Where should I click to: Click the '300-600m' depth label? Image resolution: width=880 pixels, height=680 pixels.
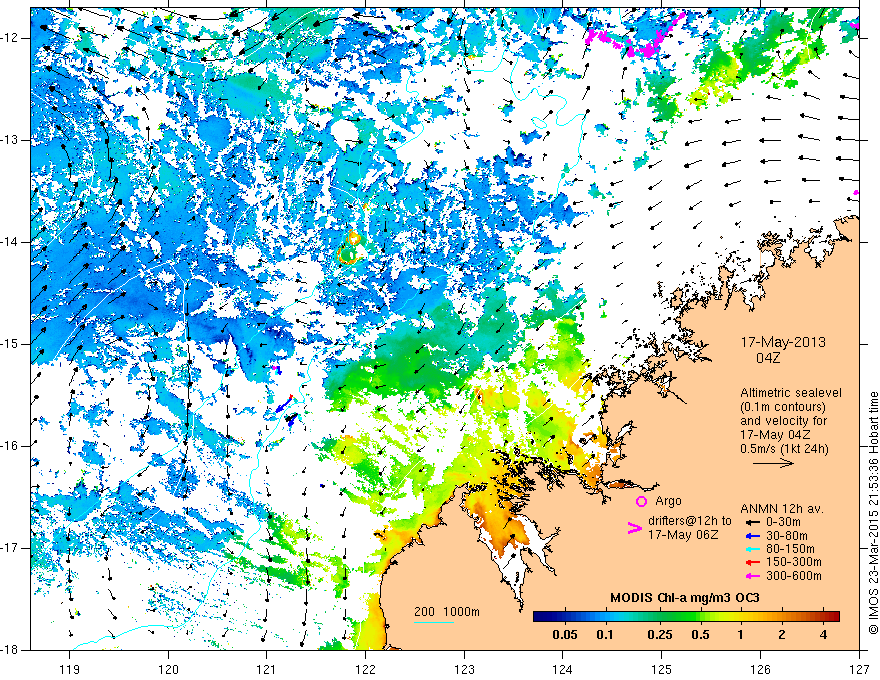pos(794,576)
